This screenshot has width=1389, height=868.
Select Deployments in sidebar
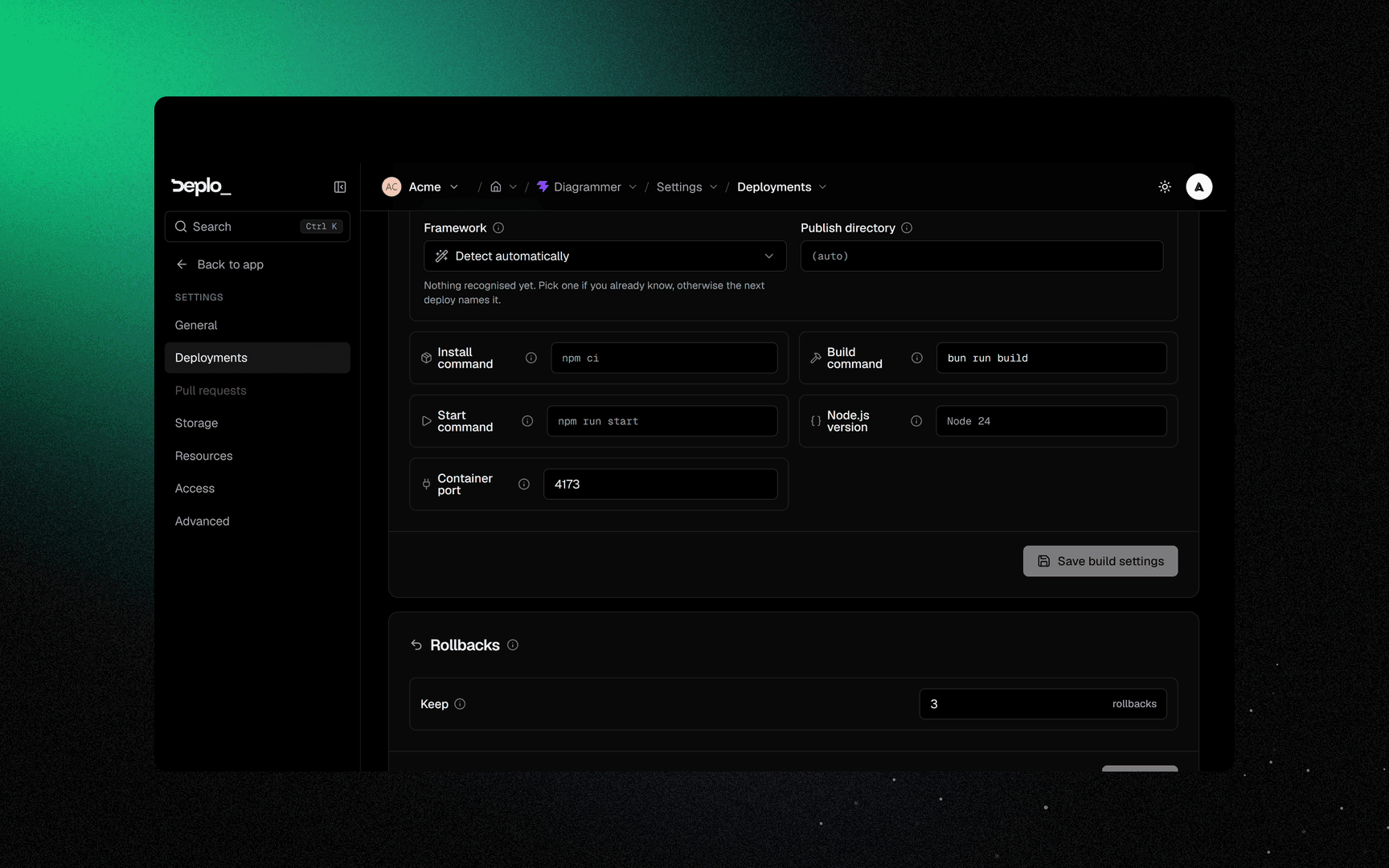point(257,358)
